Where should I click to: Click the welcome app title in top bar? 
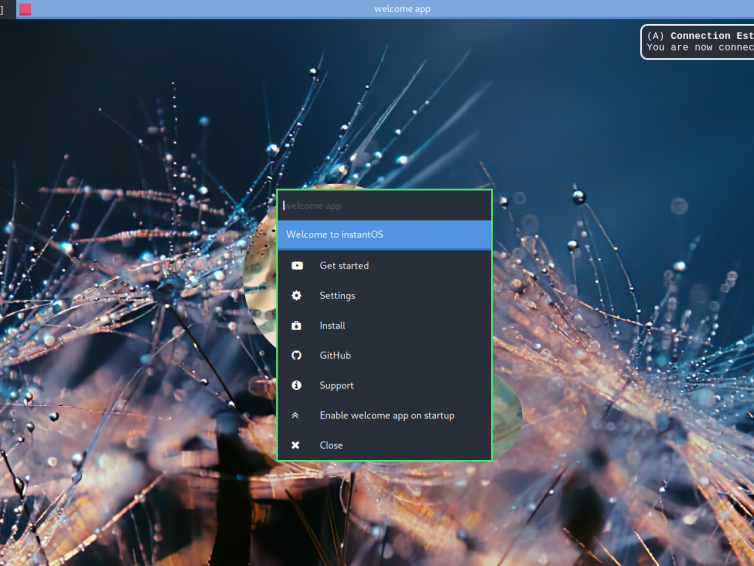(x=402, y=9)
